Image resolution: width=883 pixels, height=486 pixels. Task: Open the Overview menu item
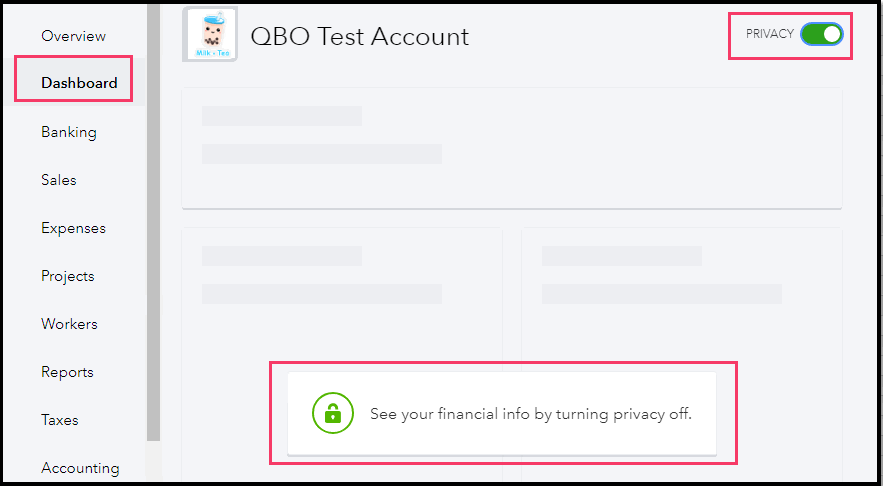click(73, 36)
